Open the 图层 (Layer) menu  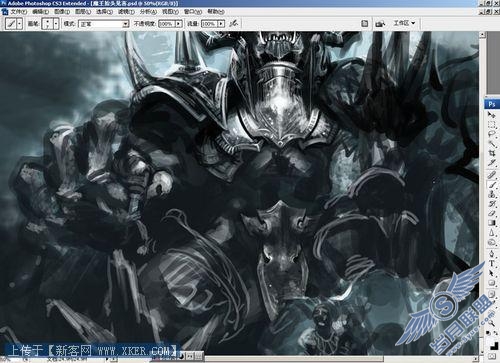[83, 12]
